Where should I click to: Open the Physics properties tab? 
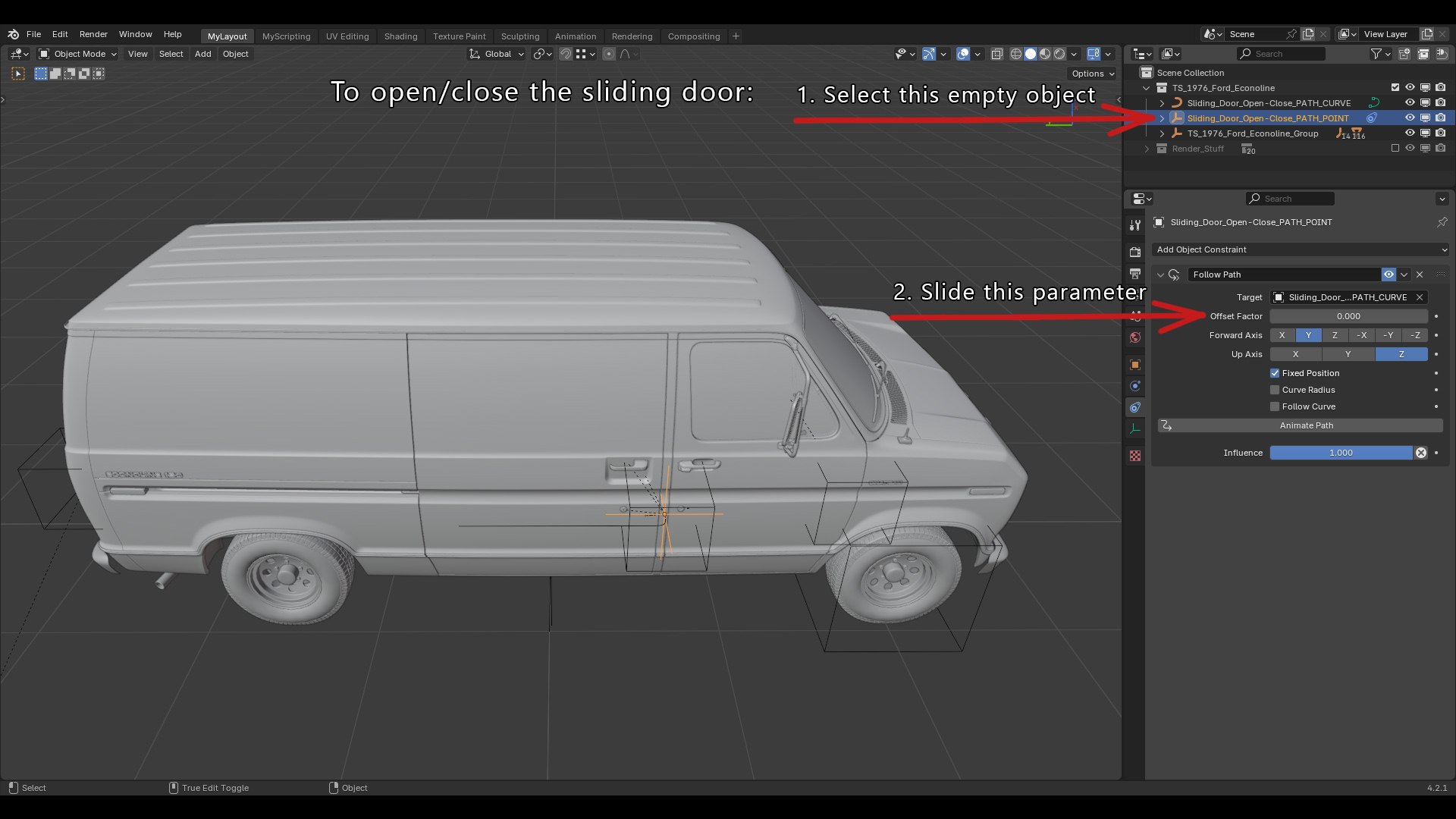pyautogui.click(x=1135, y=386)
